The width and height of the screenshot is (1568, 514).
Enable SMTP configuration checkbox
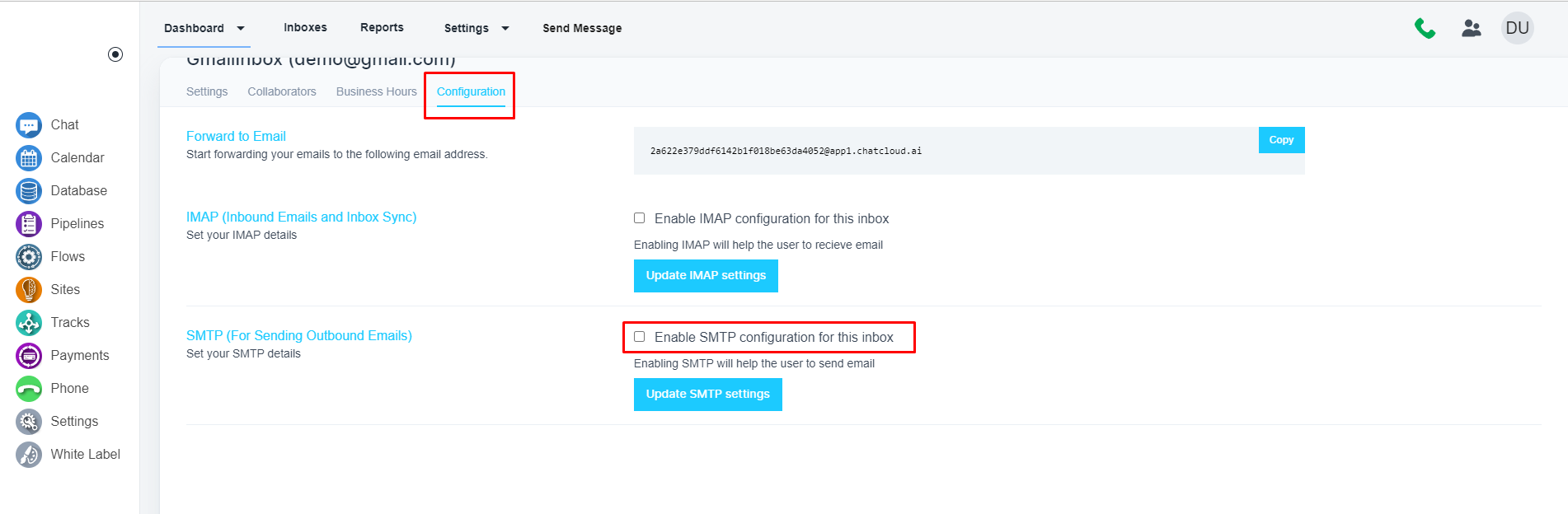coord(639,337)
